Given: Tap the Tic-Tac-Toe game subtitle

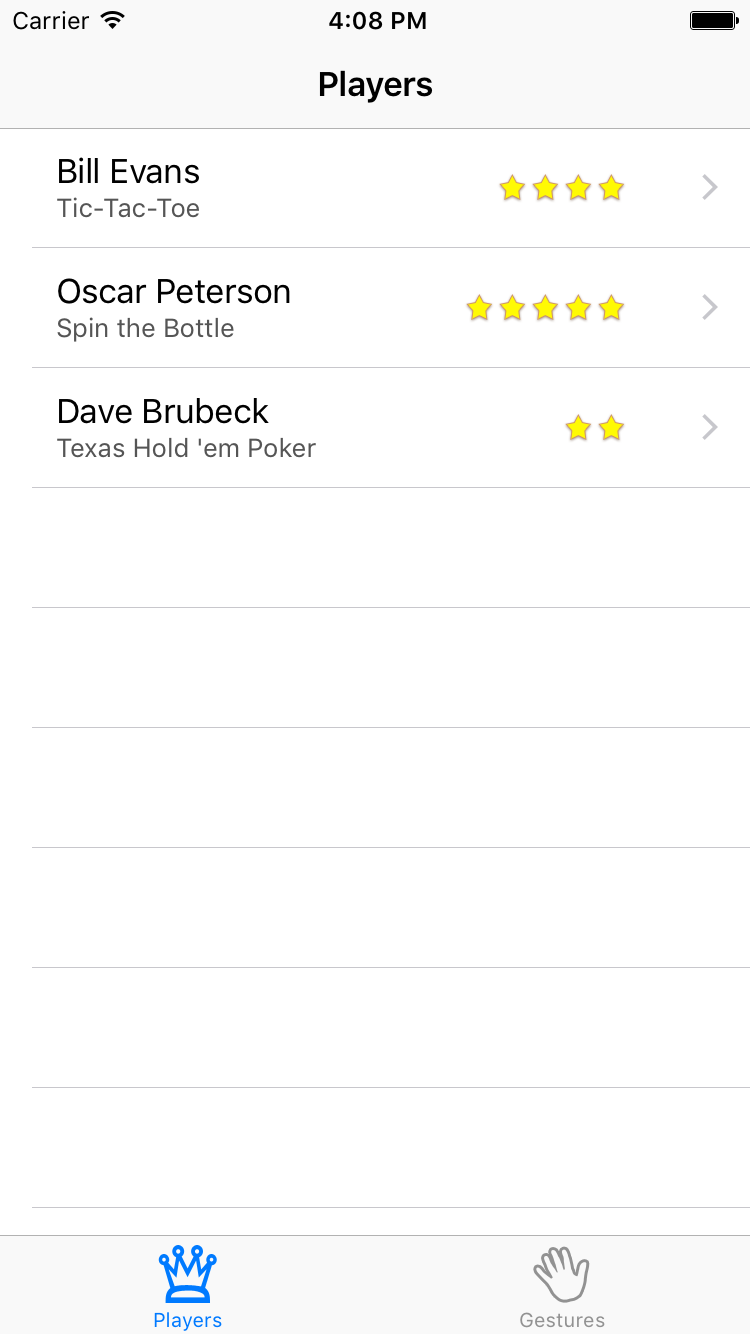Looking at the screenshot, I should 128,209.
